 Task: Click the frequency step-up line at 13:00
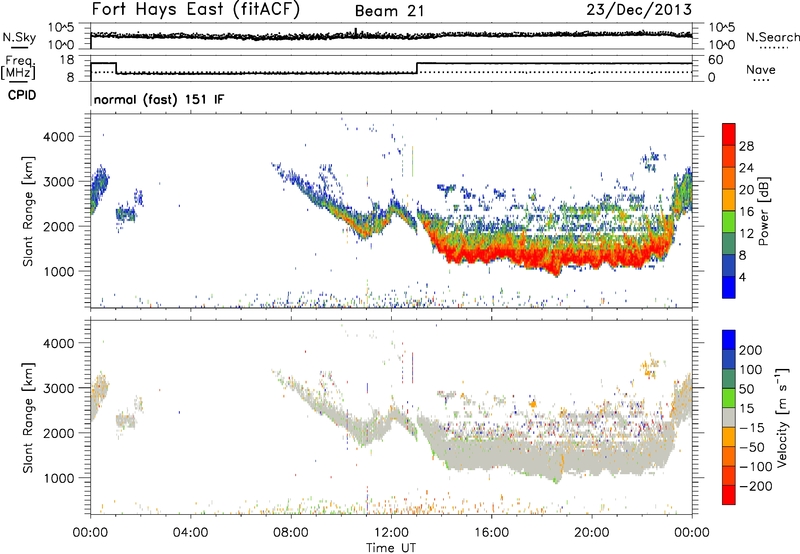click(x=417, y=68)
